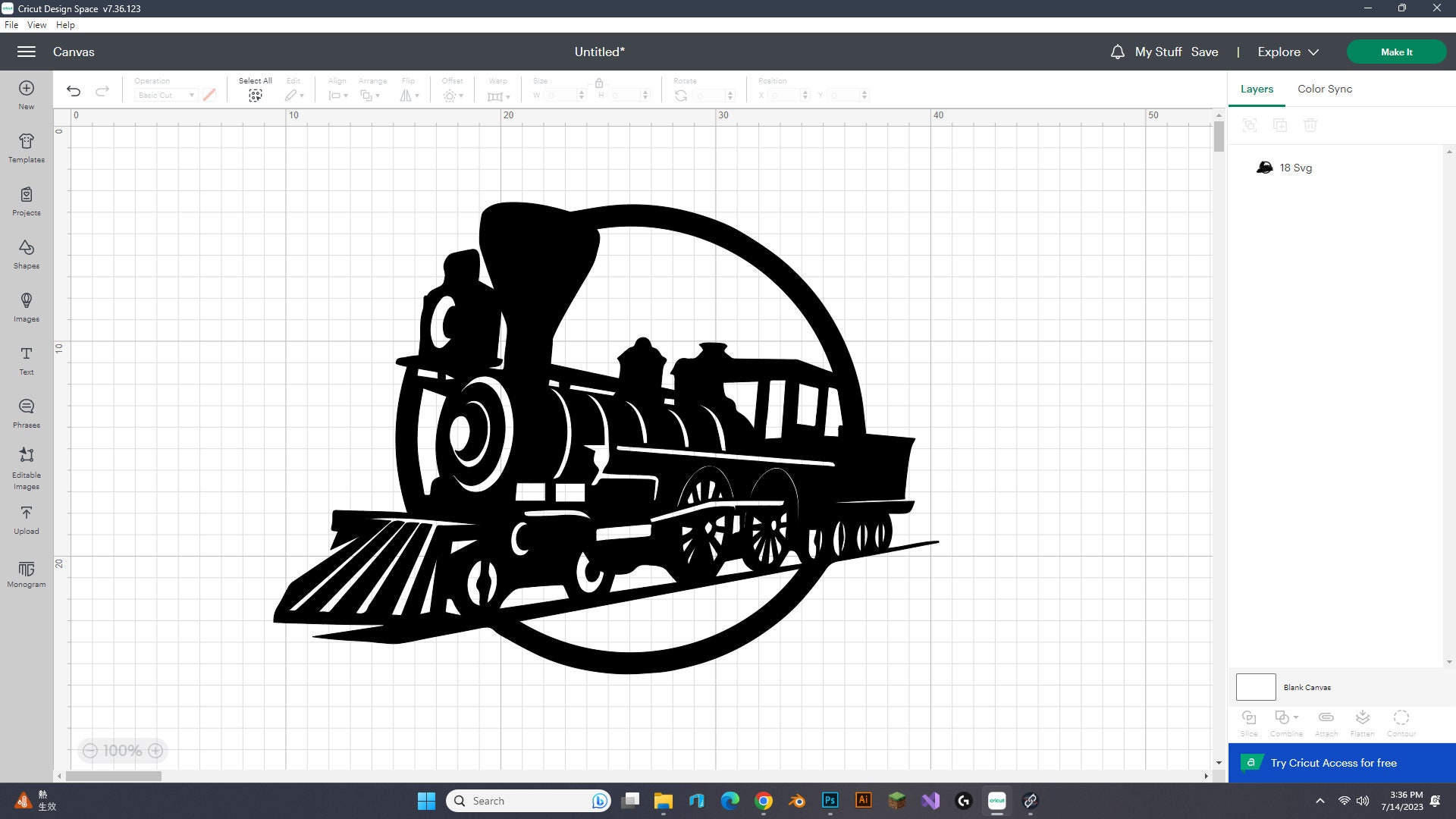Open the Contour tool

(1401, 719)
